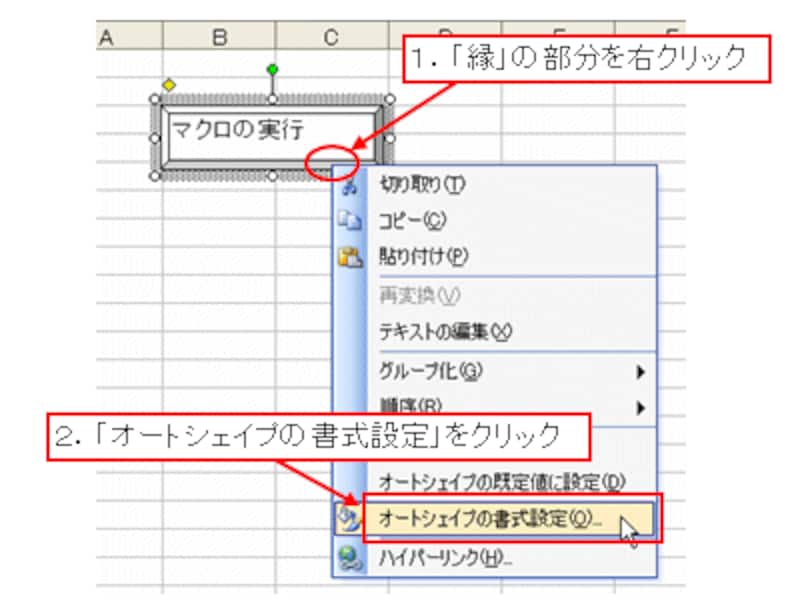Select the bottom-left resize handle of the shape

point(155,176)
